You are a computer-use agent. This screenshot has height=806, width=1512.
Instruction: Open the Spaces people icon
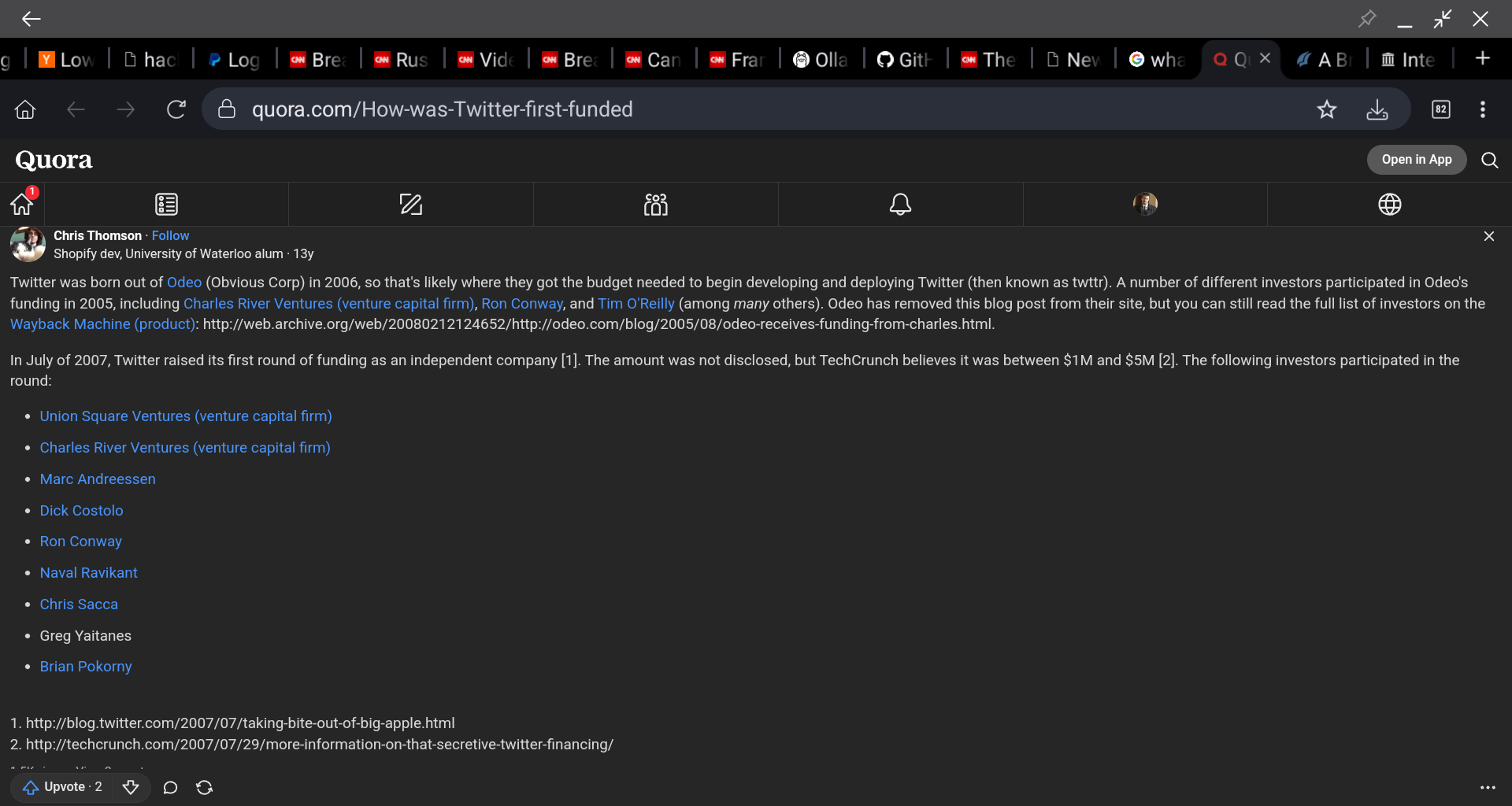[655, 205]
